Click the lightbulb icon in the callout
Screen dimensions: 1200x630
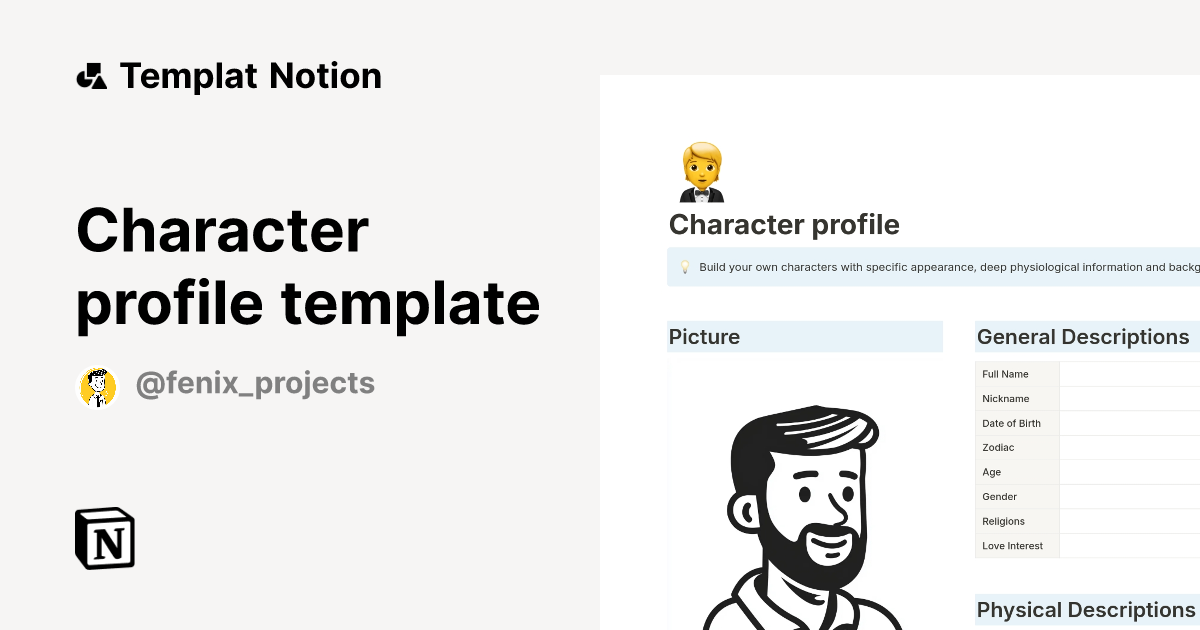point(683,267)
